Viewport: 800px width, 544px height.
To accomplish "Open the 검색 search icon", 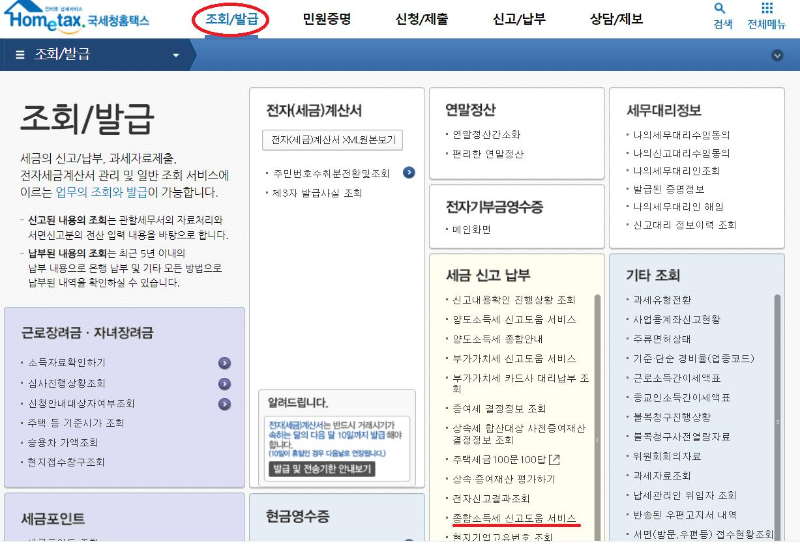I will point(719,8).
